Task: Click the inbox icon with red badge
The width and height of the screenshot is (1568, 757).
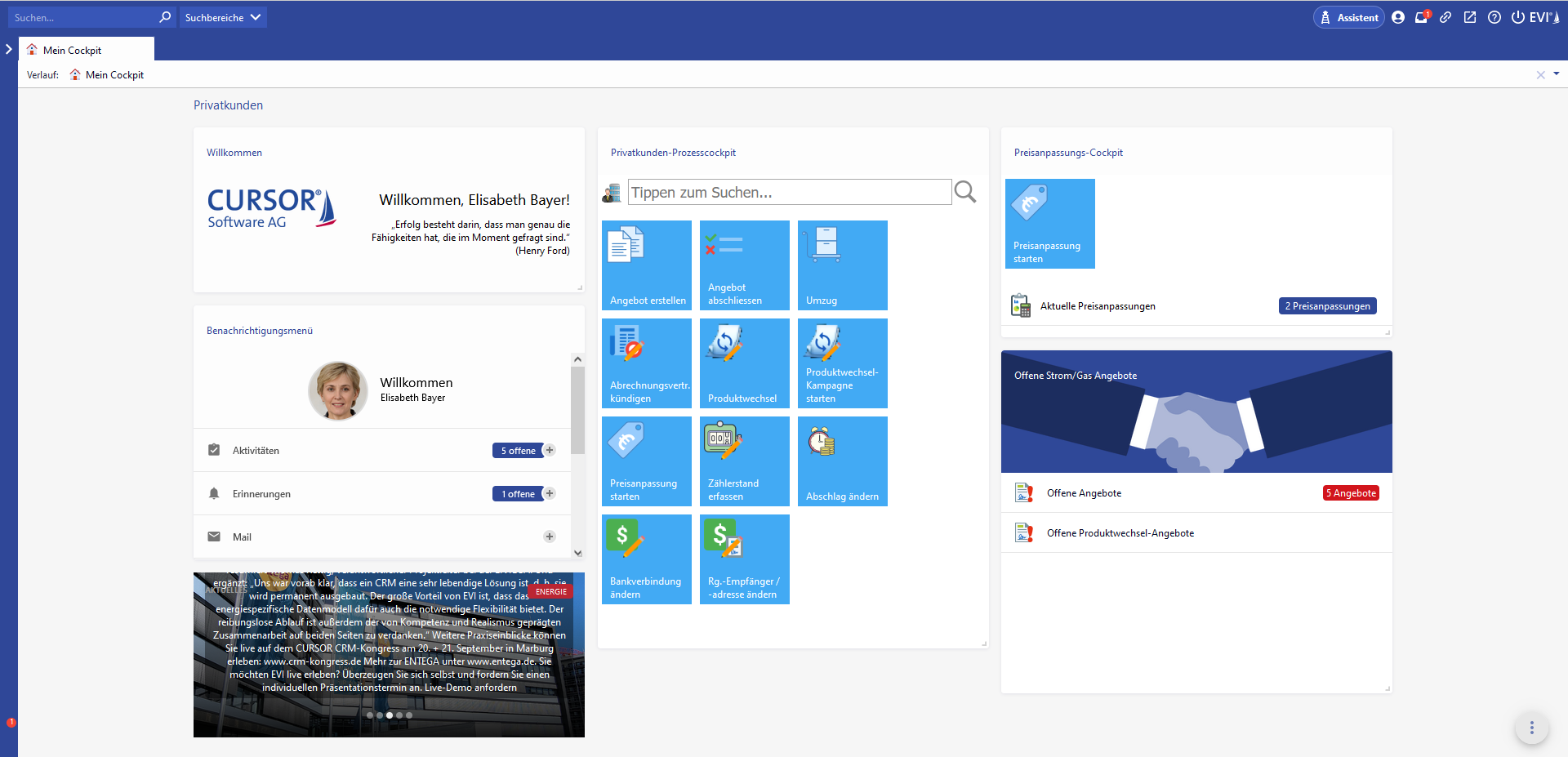Action: 1421,17
